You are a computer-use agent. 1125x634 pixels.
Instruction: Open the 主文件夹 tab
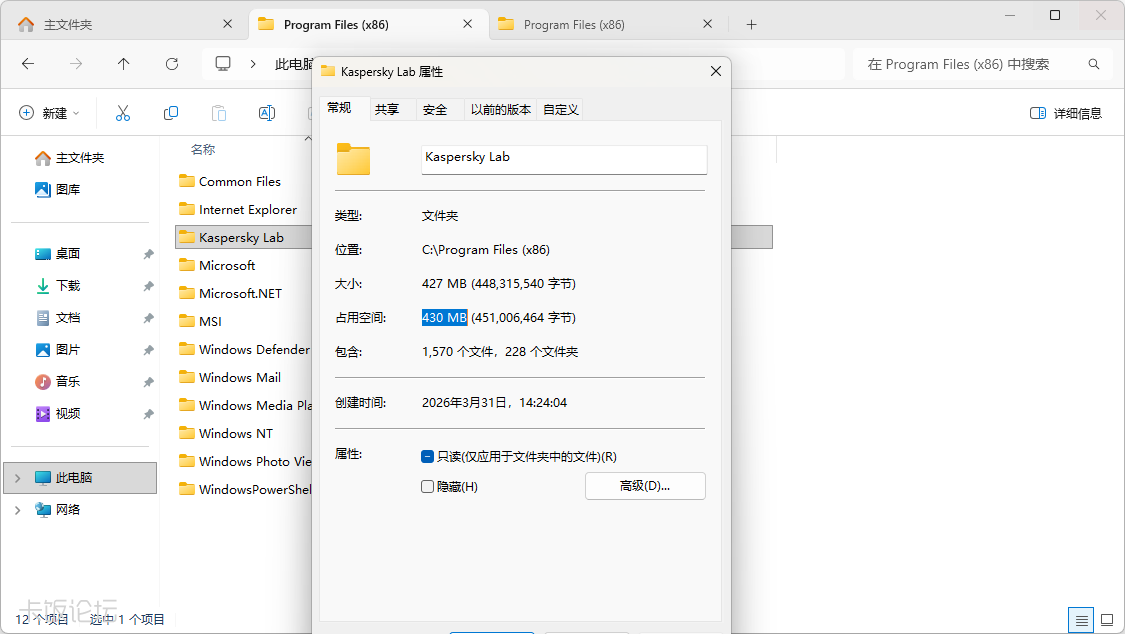click(x=126, y=24)
